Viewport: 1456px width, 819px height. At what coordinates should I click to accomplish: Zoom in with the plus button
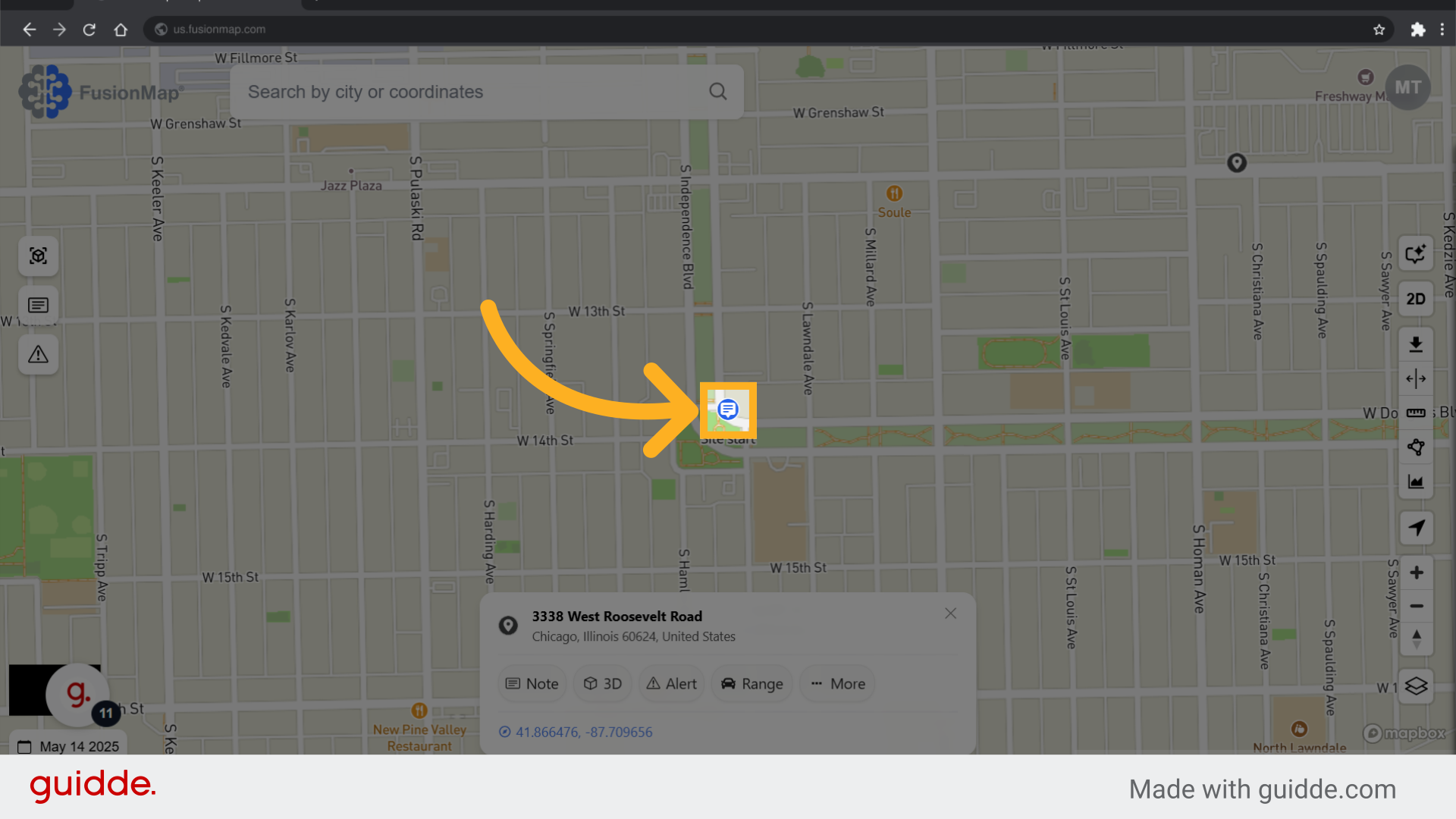click(1416, 573)
